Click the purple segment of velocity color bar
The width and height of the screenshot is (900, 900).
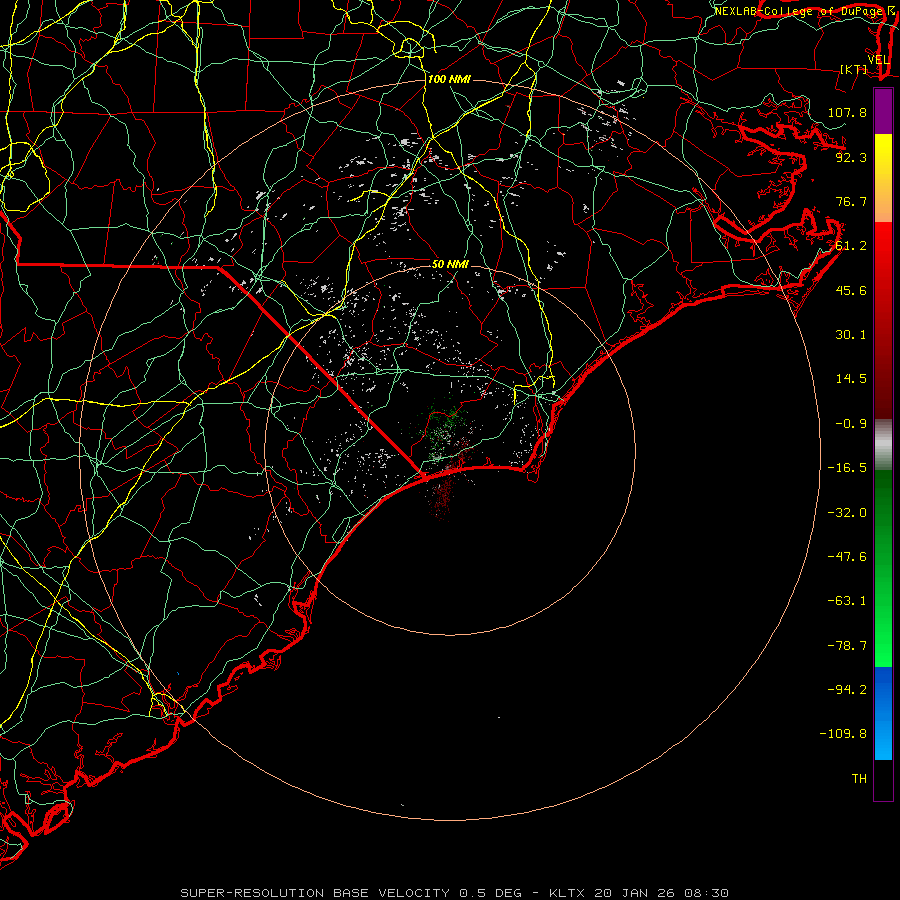point(883,111)
